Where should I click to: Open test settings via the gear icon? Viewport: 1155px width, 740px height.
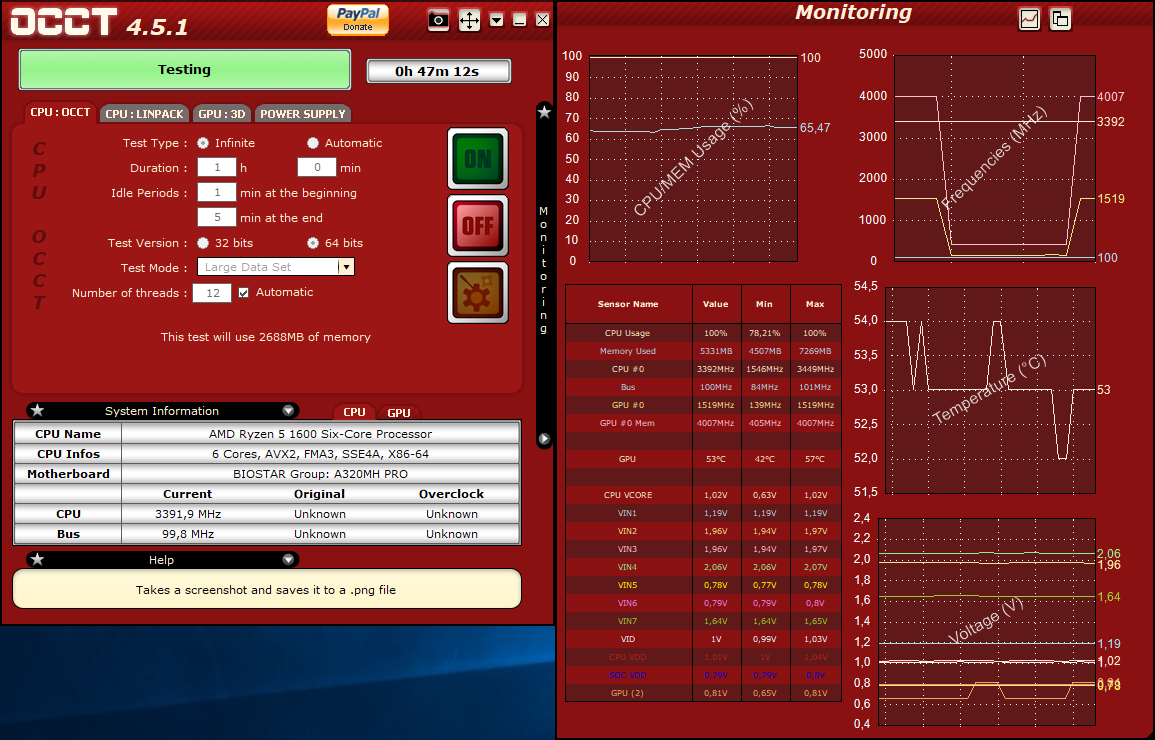pyautogui.click(x=478, y=292)
